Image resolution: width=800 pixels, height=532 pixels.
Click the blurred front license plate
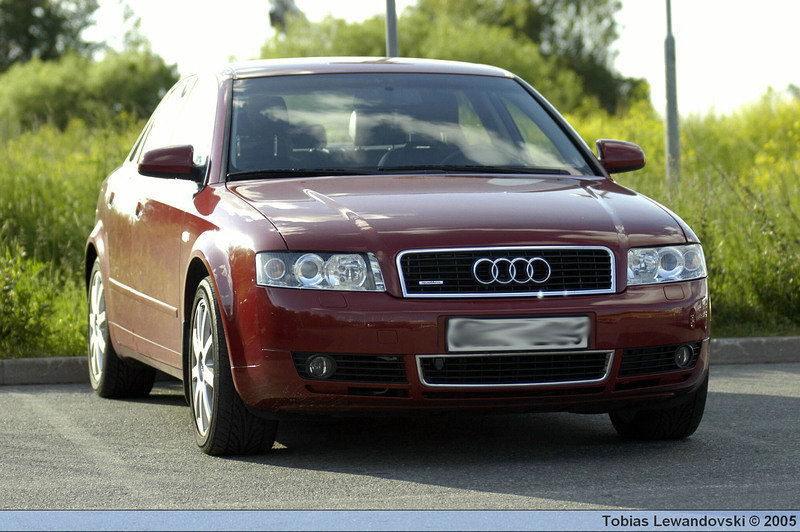click(517, 334)
